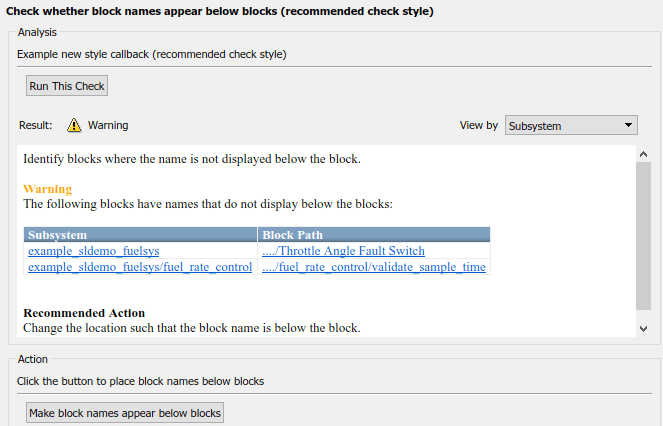Image resolution: width=663 pixels, height=426 pixels.
Task: Select the Recommended Action heading
Action: click(84, 313)
